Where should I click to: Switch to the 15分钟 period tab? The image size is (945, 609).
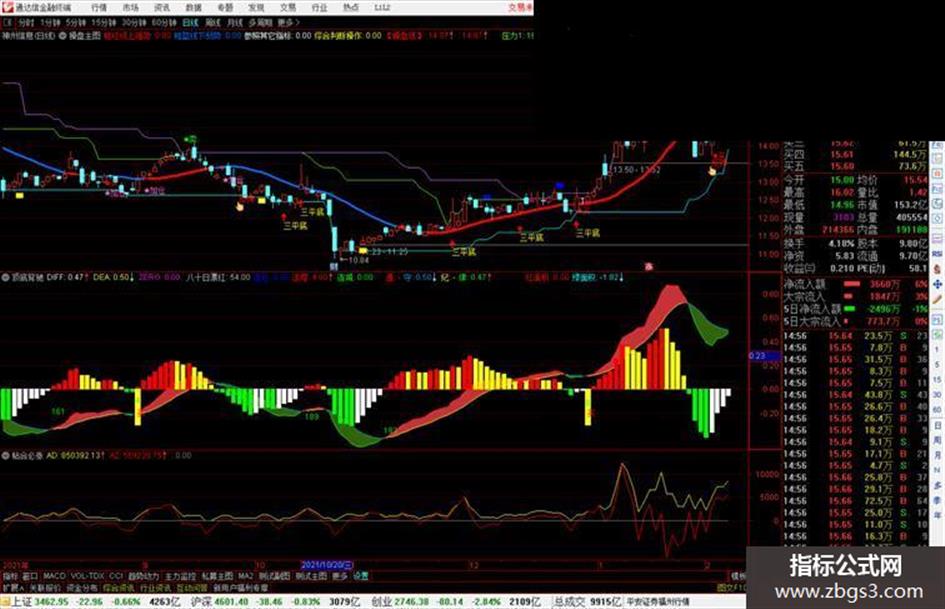(104, 22)
